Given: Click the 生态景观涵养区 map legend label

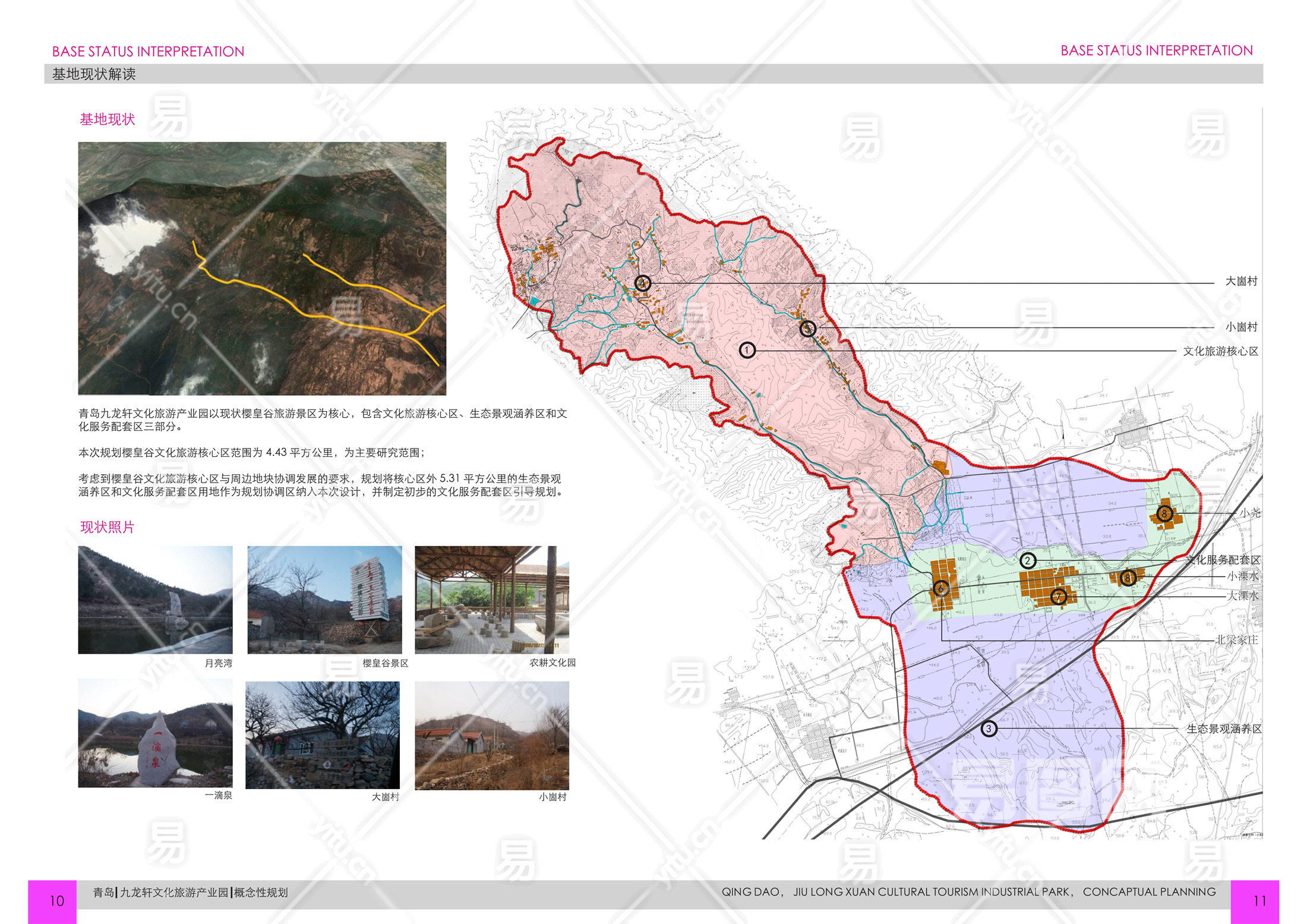Looking at the screenshot, I should coord(1223,729).
